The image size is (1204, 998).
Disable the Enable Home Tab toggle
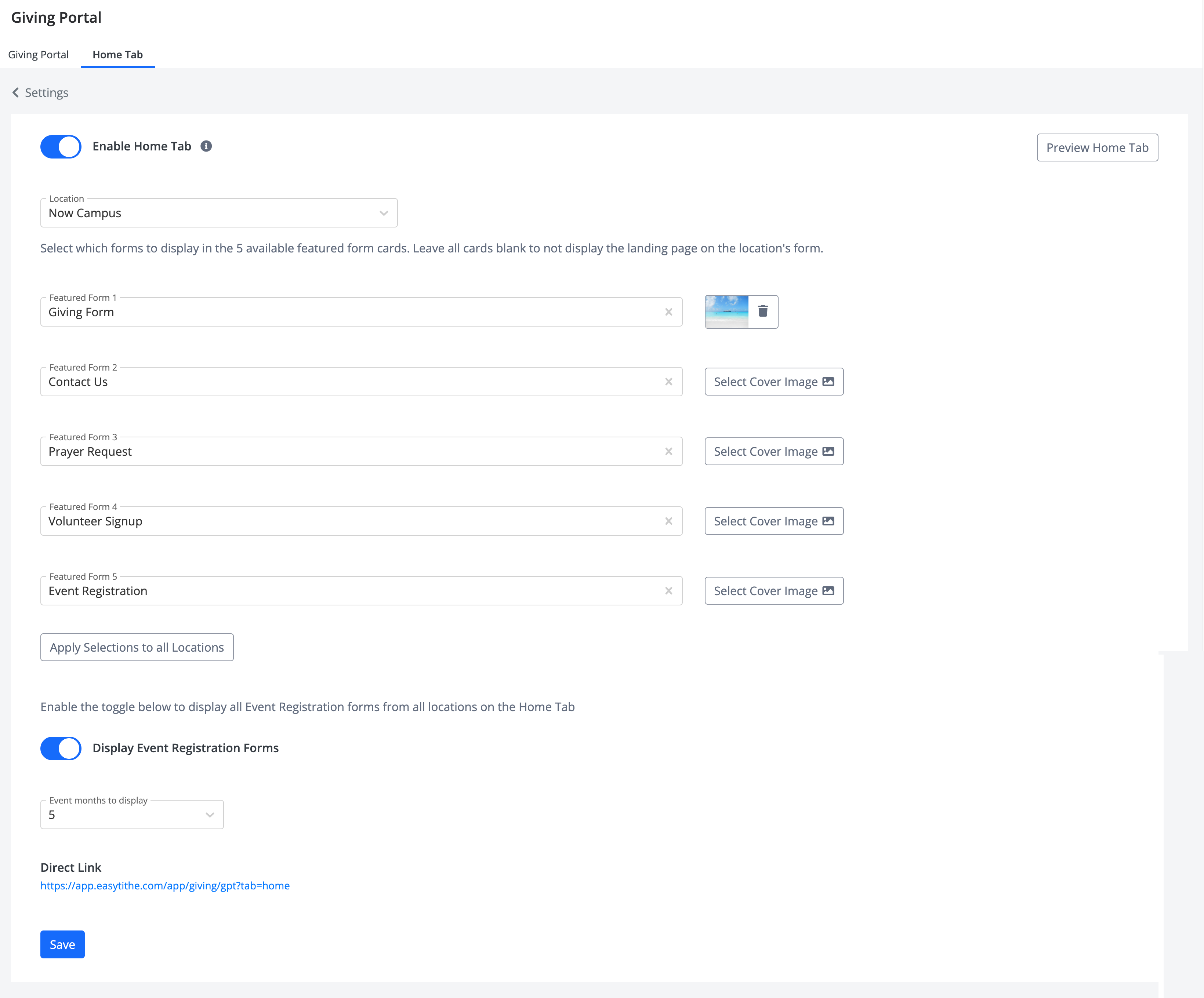pyautogui.click(x=61, y=147)
